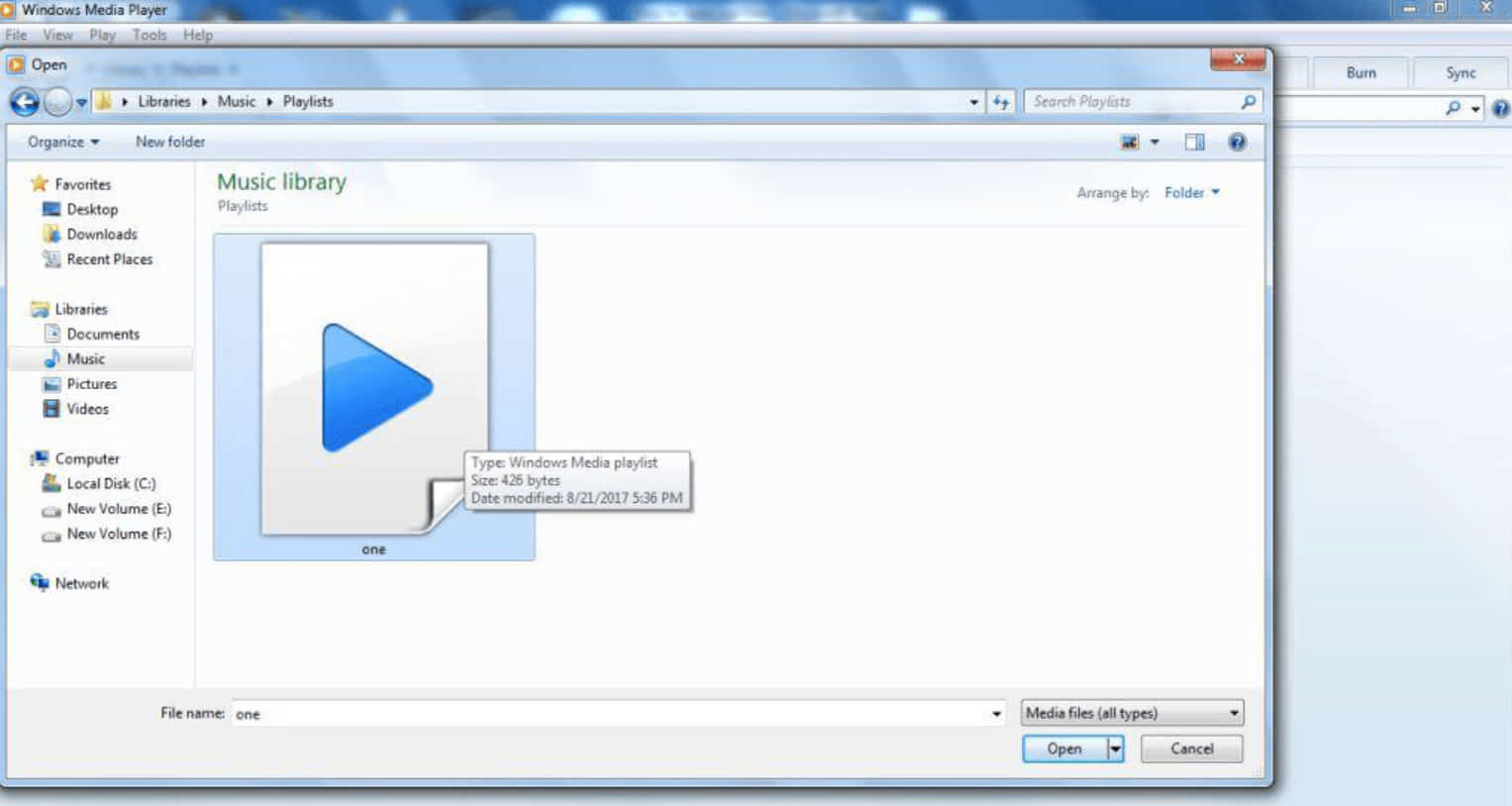Click the Cancel button
This screenshot has height=806, width=1512.
click(1191, 749)
